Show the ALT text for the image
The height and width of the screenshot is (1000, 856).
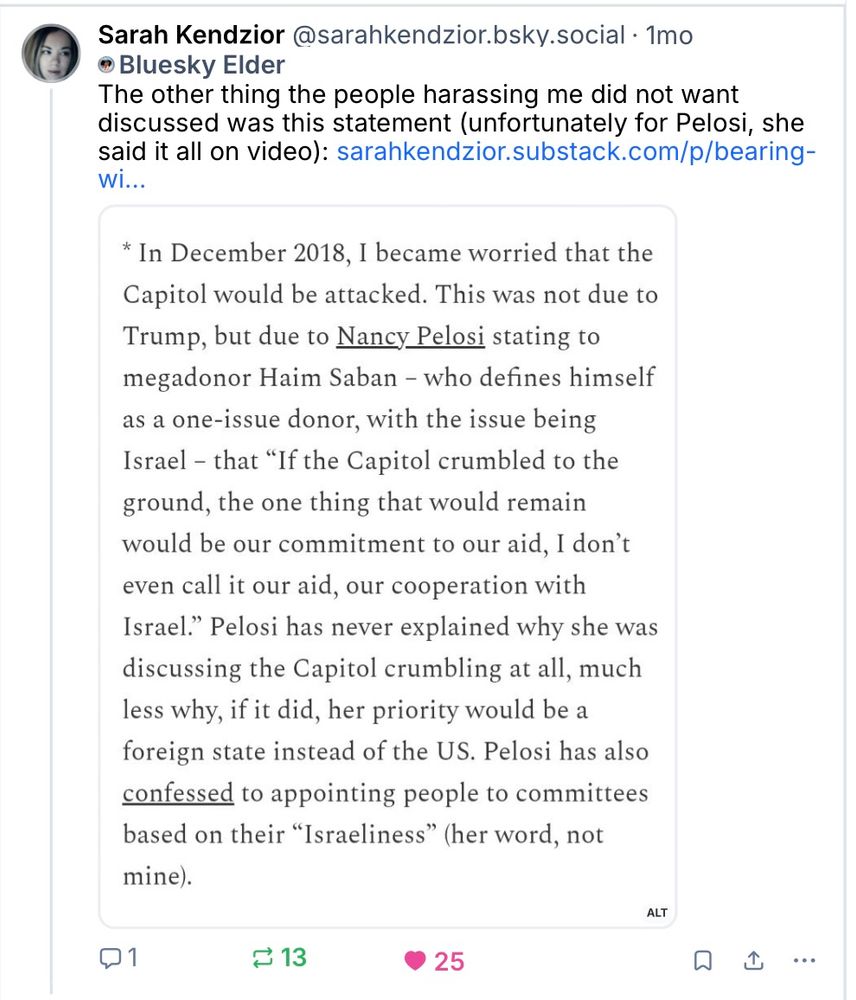click(x=657, y=912)
